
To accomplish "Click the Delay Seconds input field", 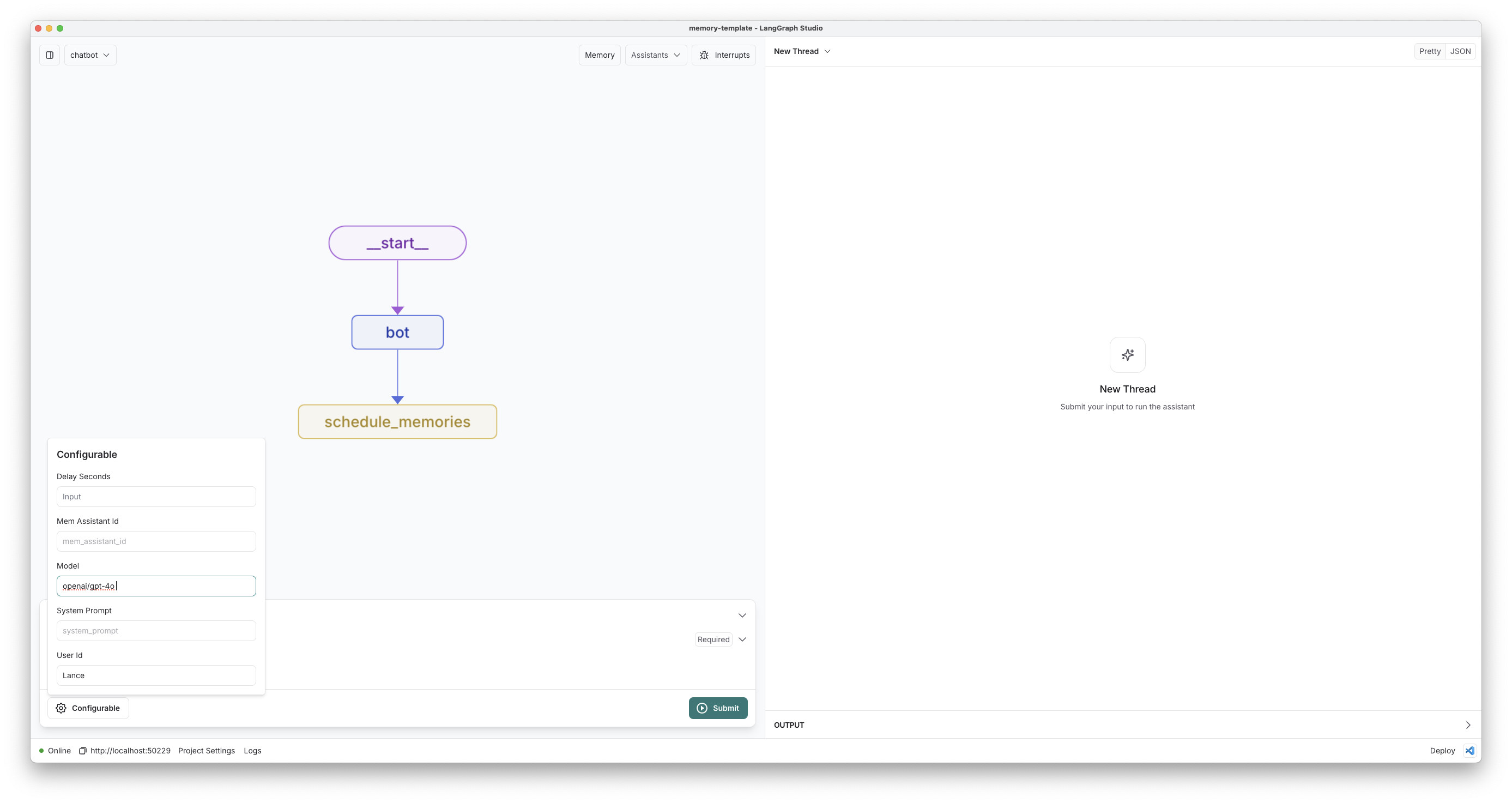I will click(156, 496).
